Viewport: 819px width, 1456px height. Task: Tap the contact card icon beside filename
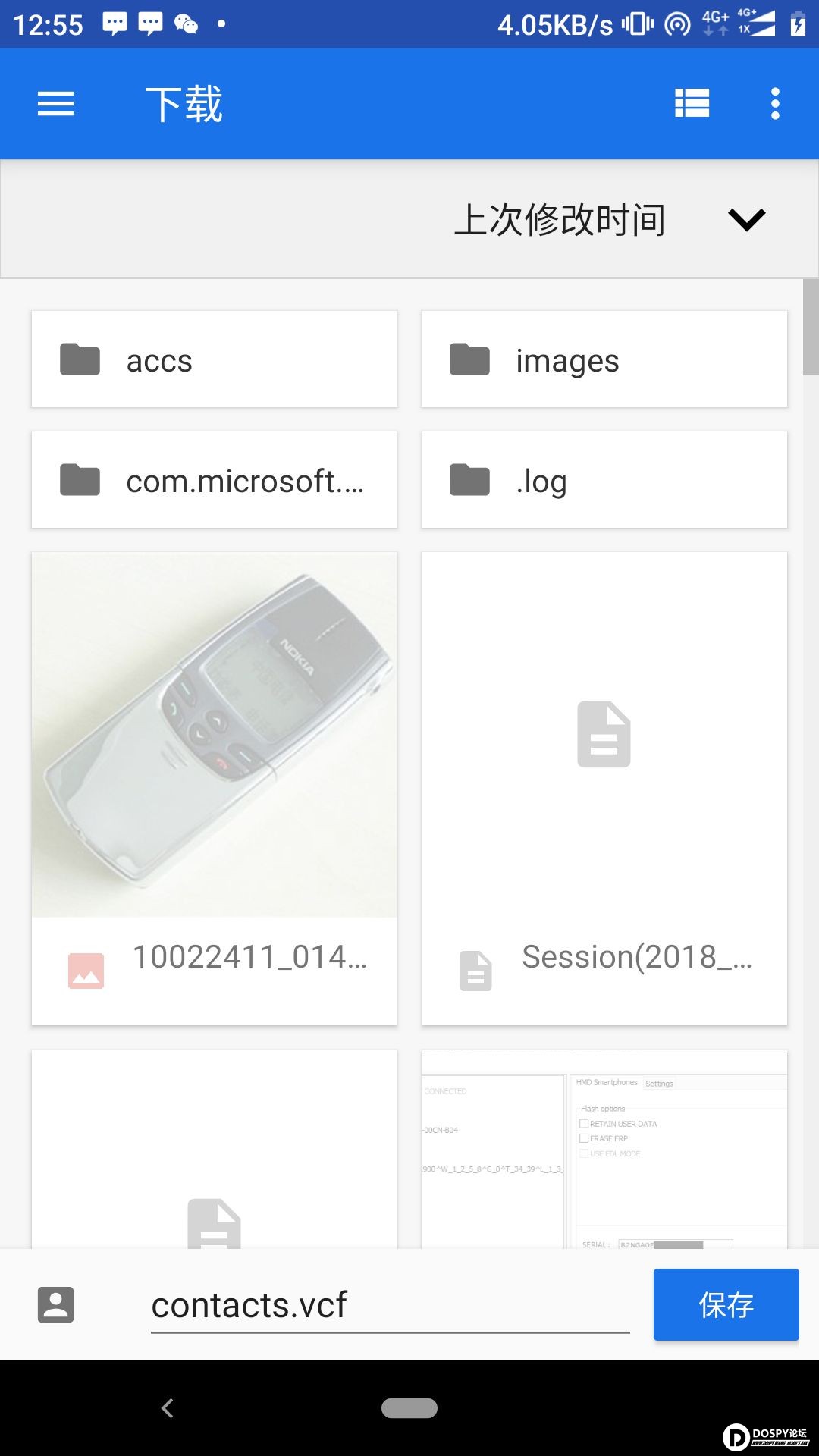point(56,1305)
